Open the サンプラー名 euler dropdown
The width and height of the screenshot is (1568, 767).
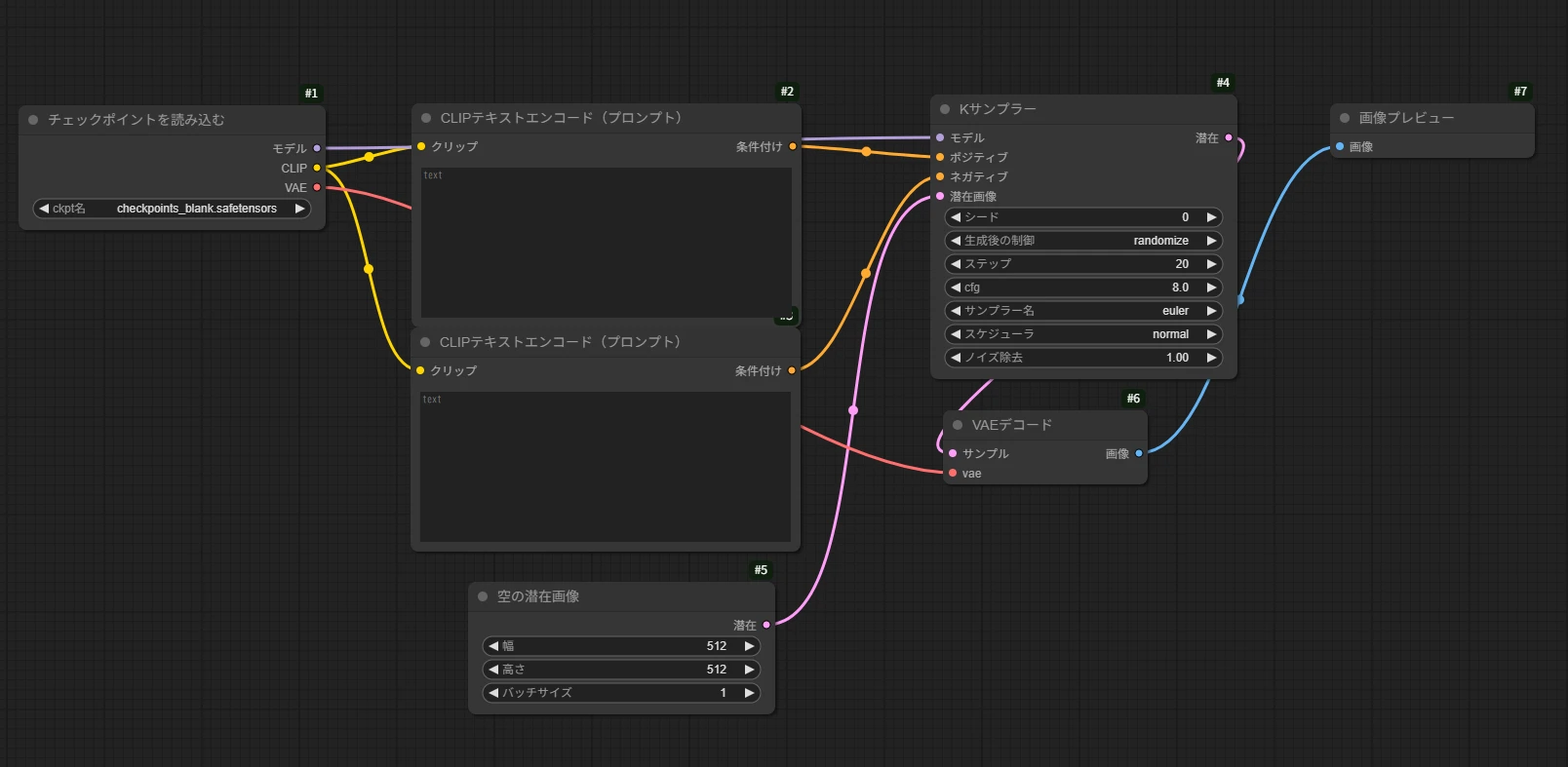pyautogui.click(x=1082, y=311)
